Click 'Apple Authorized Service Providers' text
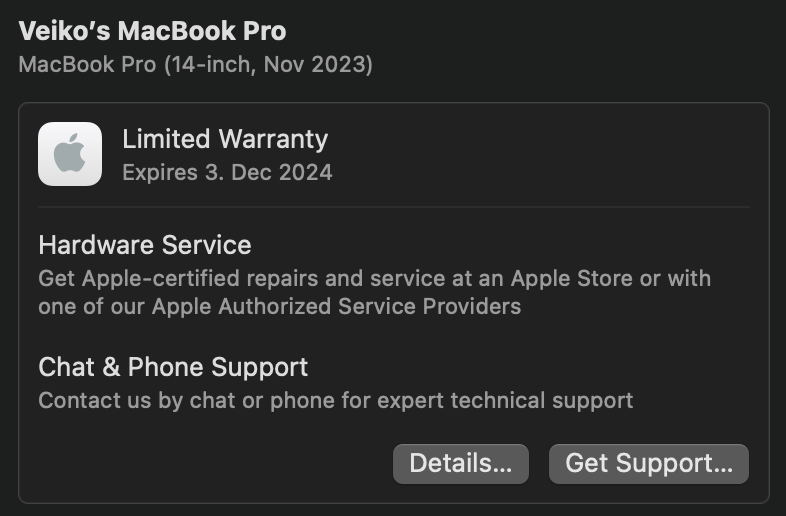 tap(336, 306)
